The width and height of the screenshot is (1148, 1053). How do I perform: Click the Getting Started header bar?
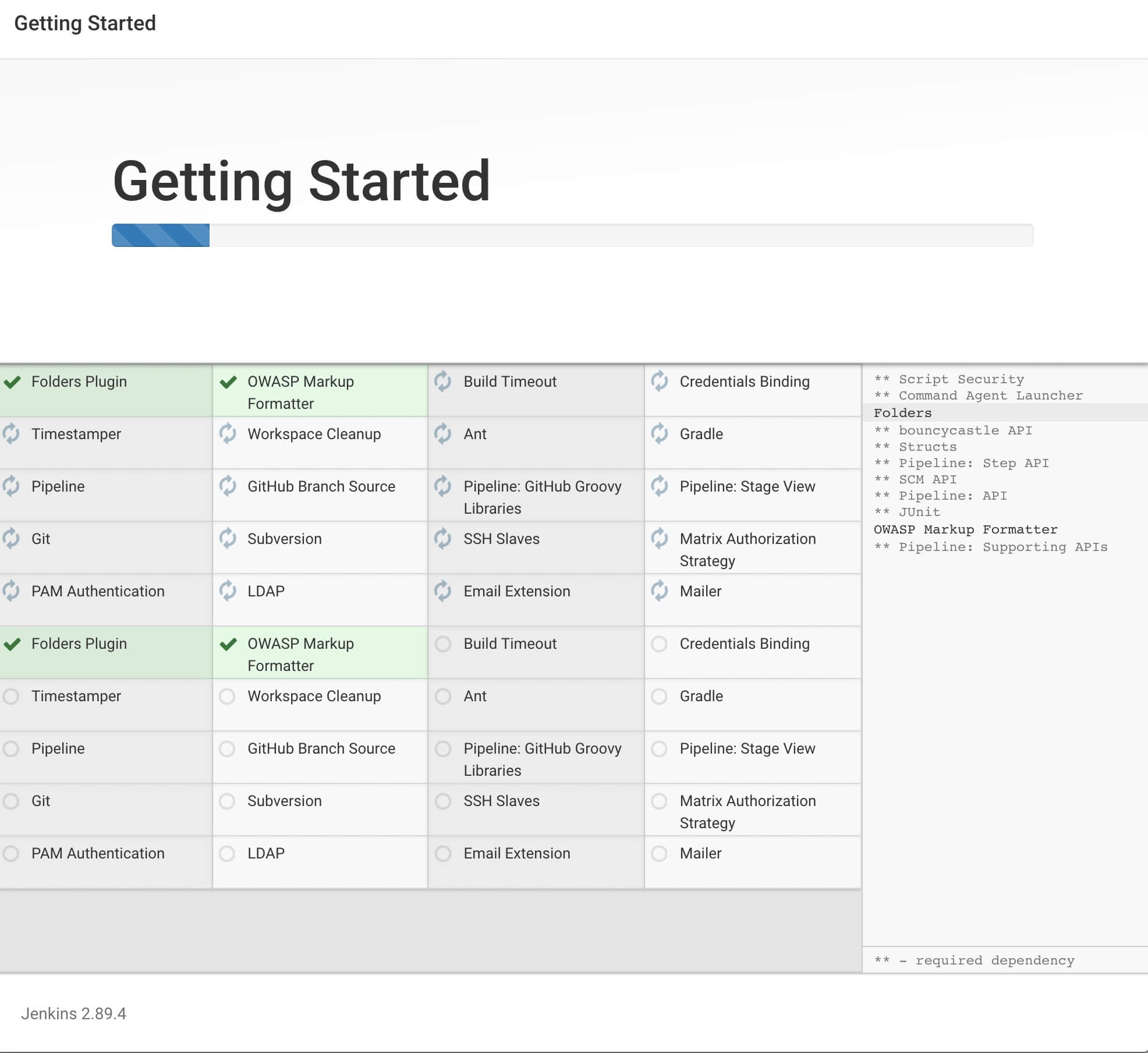(86, 23)
